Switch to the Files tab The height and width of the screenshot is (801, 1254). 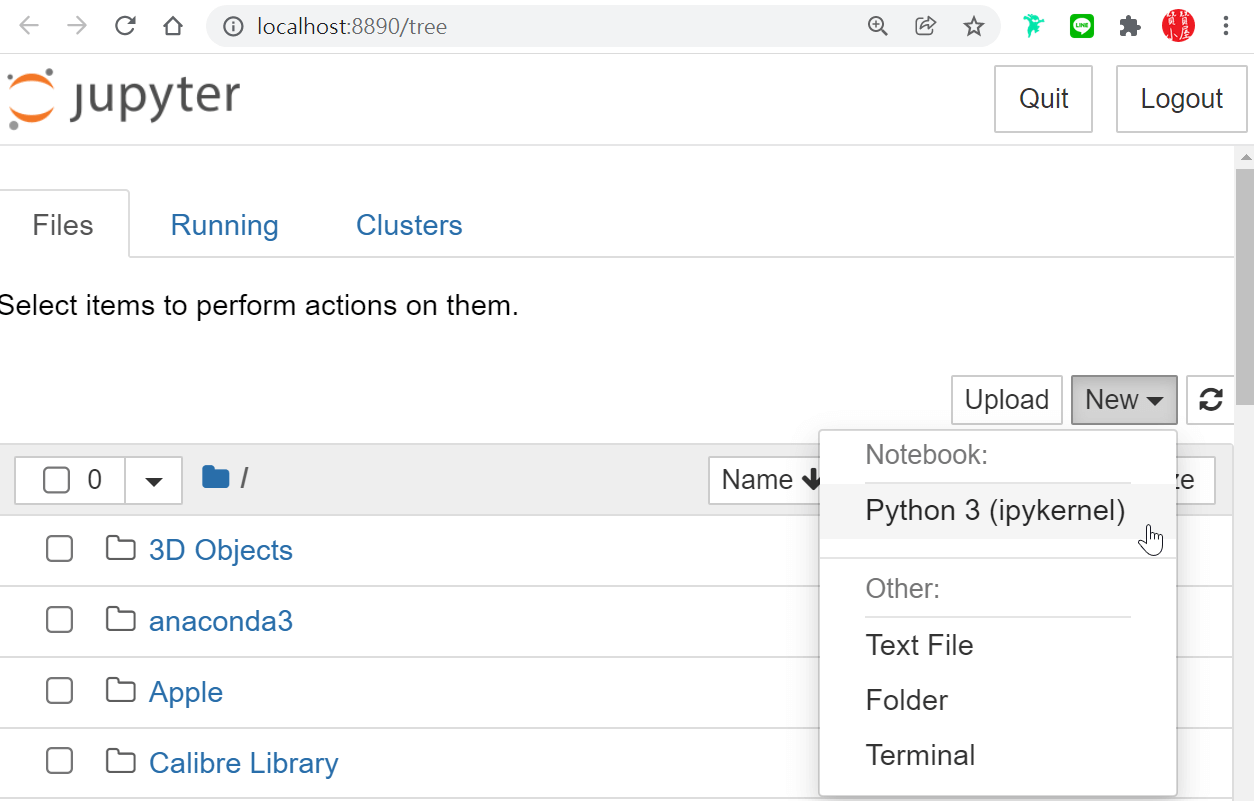[x=63, y=225]
